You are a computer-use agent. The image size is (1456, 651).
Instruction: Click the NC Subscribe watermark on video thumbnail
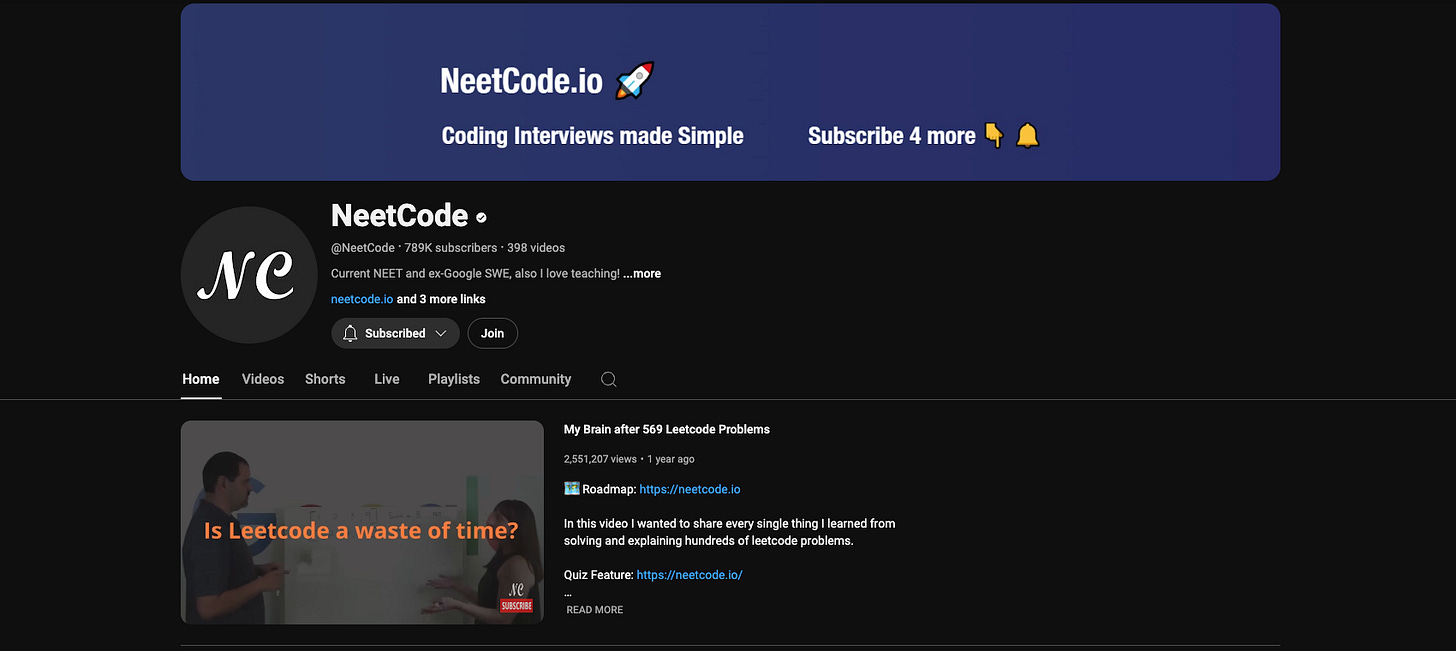[516, 597]
